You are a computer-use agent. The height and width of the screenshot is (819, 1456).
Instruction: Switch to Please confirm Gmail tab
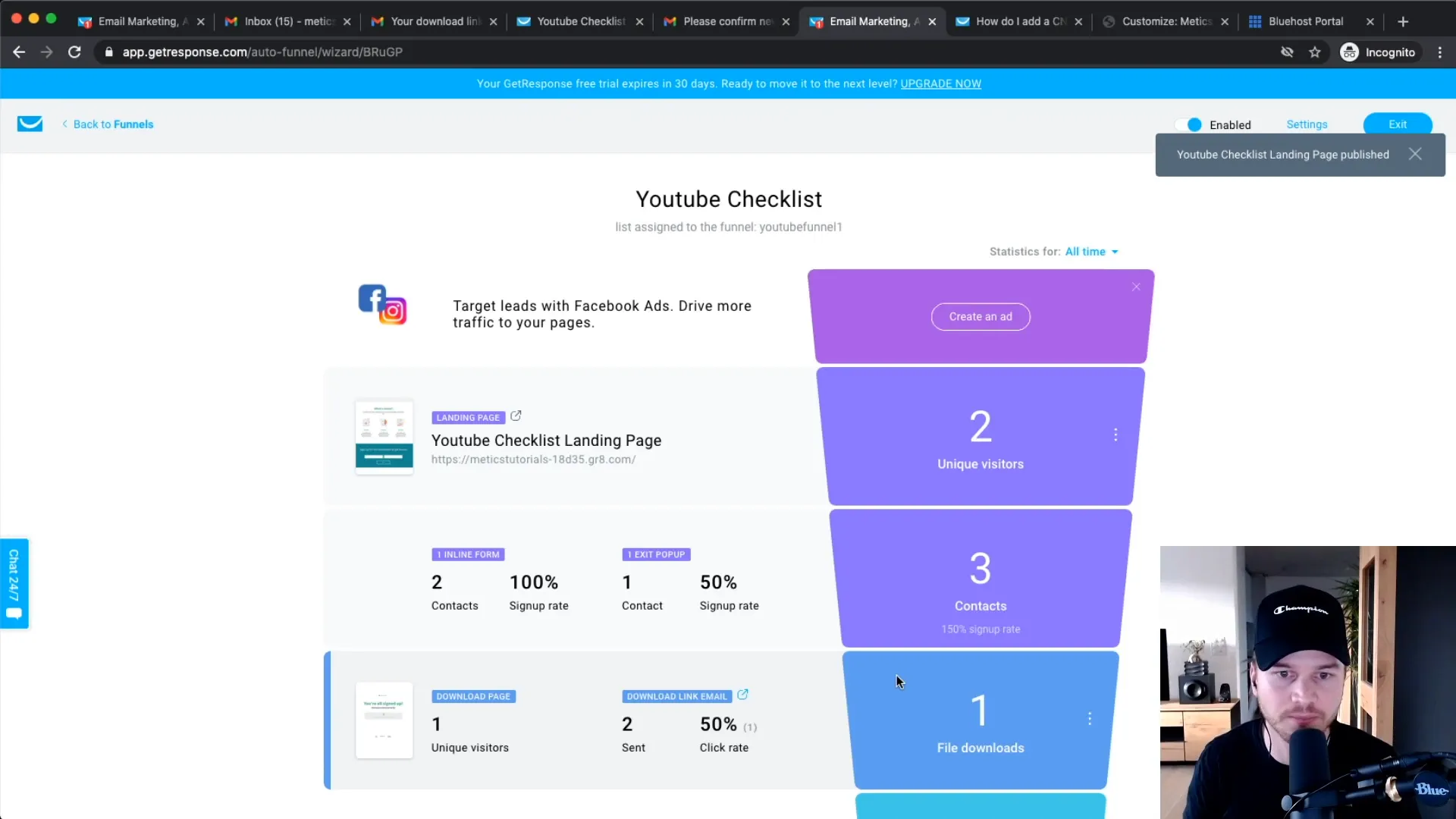tap(727, 21)
